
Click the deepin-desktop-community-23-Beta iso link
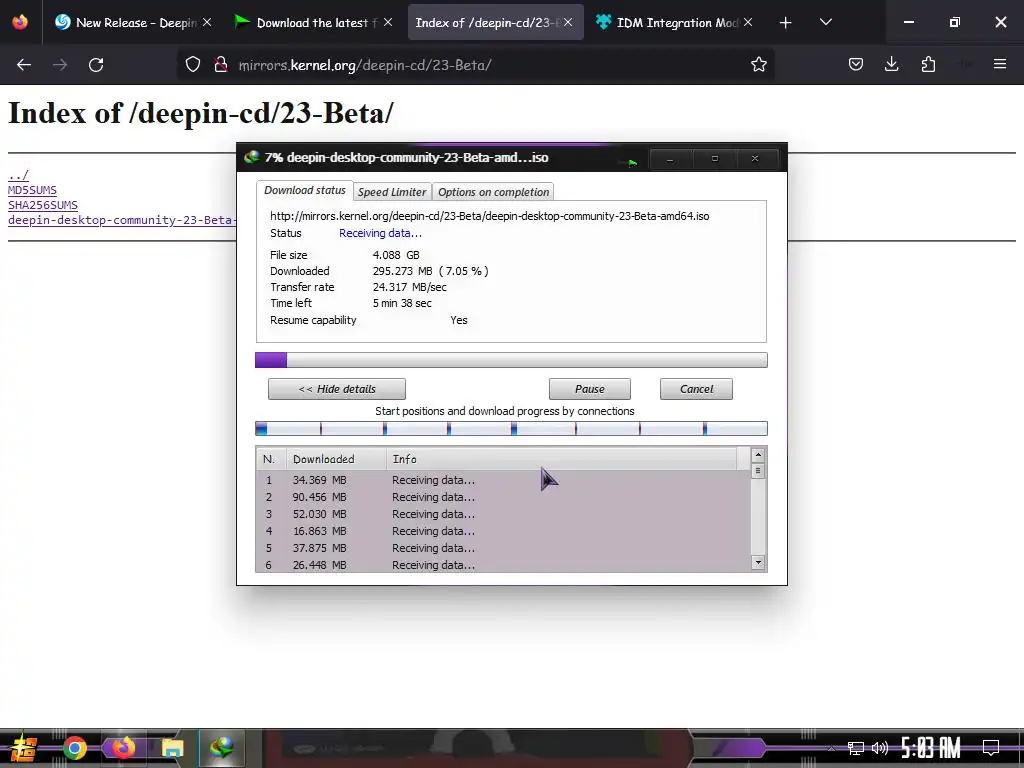click(x=121, y=220)
